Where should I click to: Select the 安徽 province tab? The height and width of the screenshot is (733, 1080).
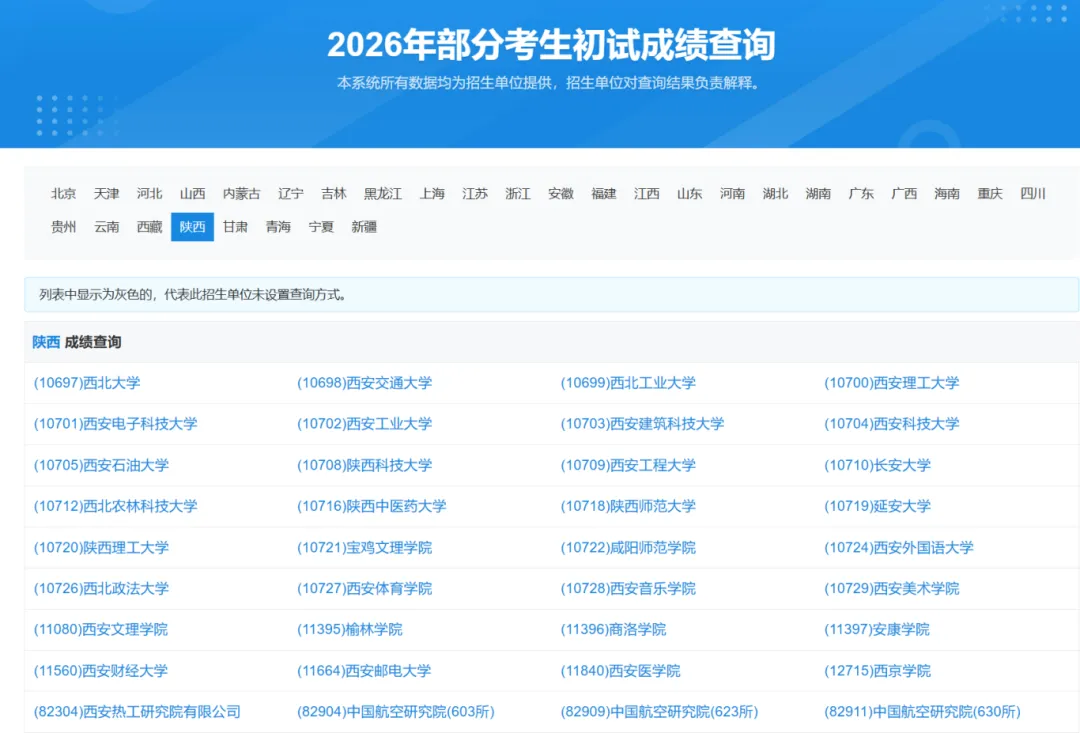(x=561, y=194)
